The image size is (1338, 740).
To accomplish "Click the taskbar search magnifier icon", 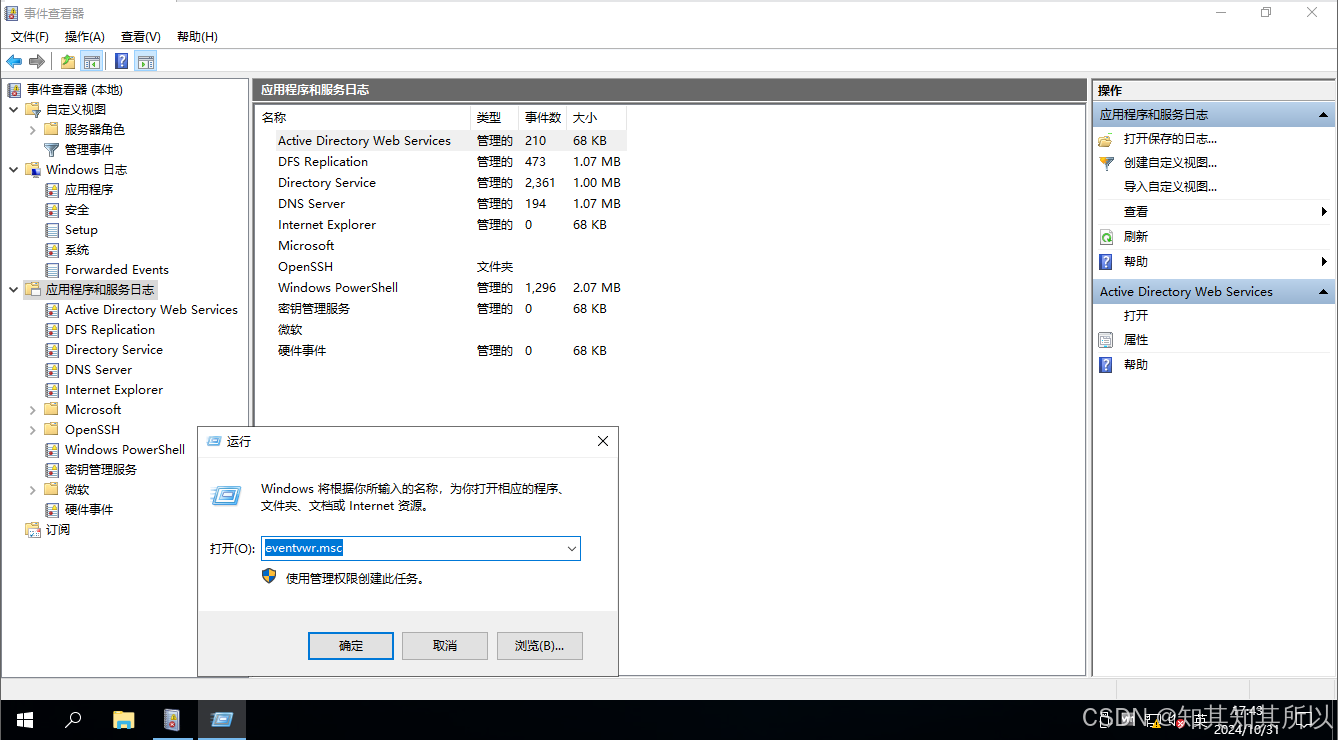I will point(73,719).
